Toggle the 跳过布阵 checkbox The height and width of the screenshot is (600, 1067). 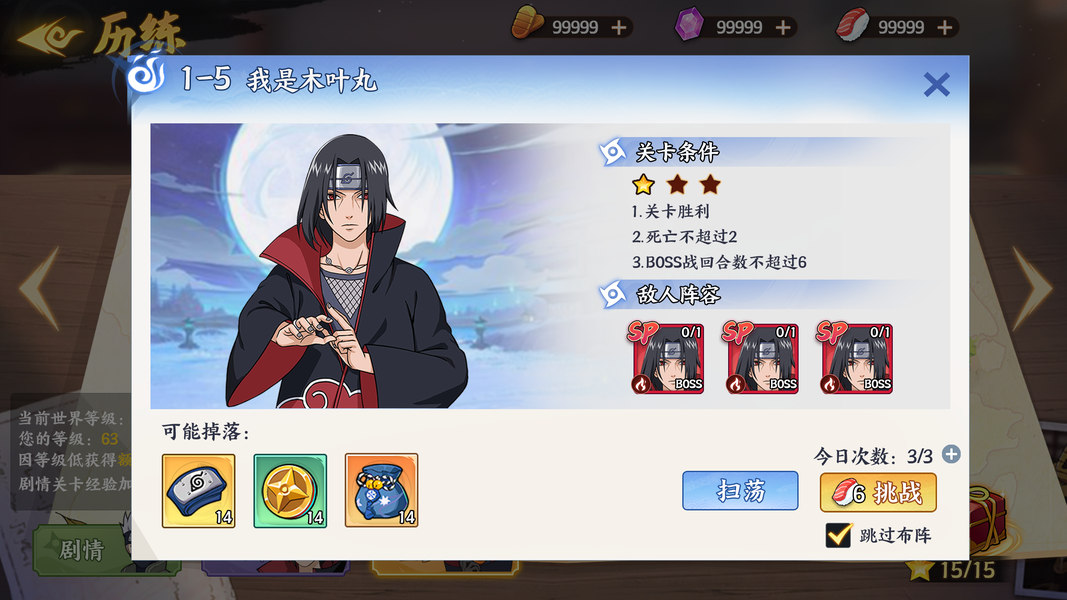point(838,535)
